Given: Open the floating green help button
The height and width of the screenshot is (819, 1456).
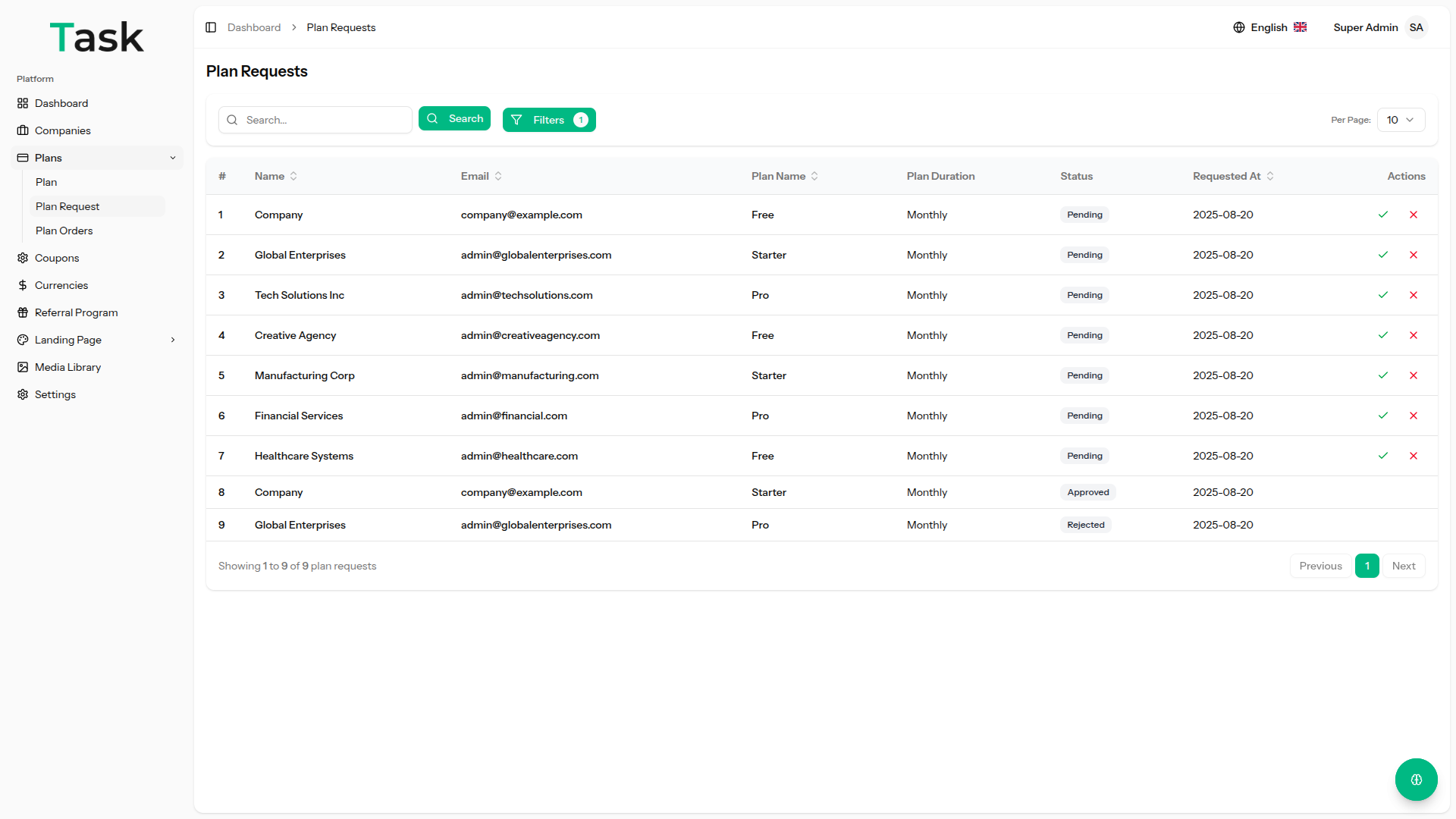Looking at the screenshot, I should pyautogui.click(x=1416, y=779).
